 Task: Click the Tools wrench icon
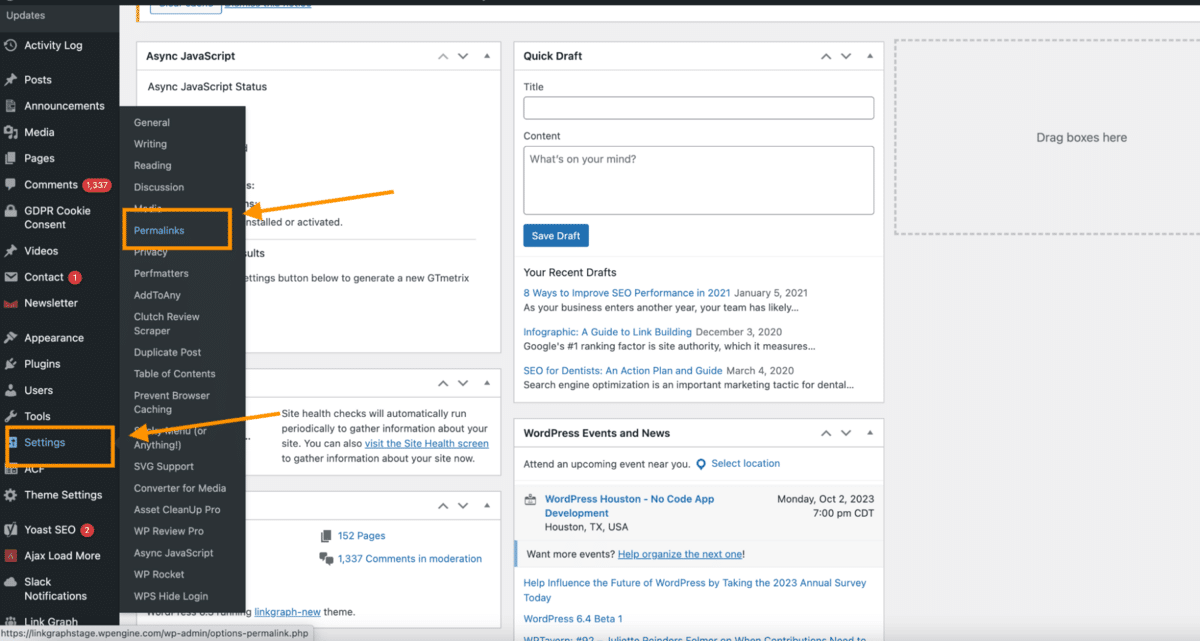point(10,416)
